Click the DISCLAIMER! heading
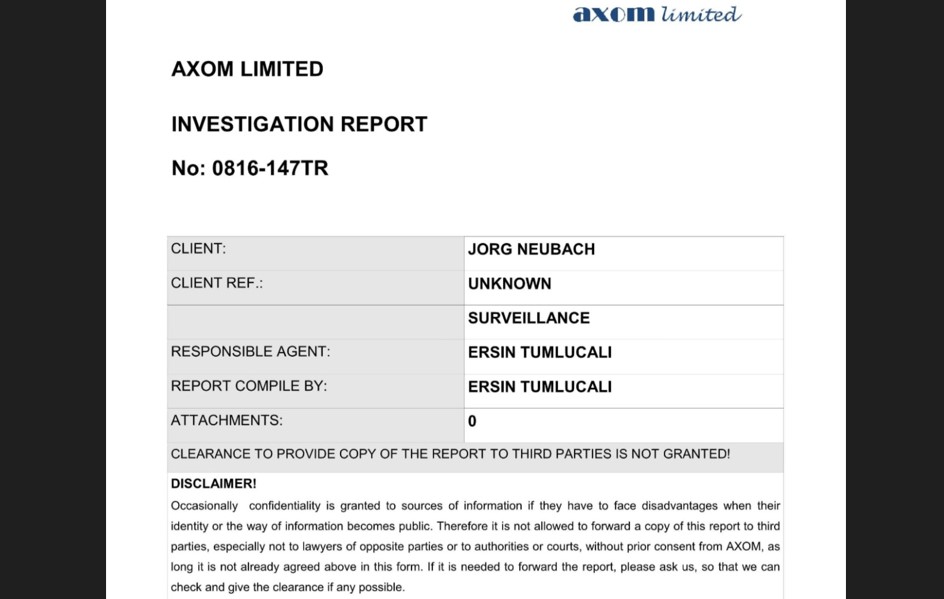This screenshot has width=944, height=599. [213, 484]
